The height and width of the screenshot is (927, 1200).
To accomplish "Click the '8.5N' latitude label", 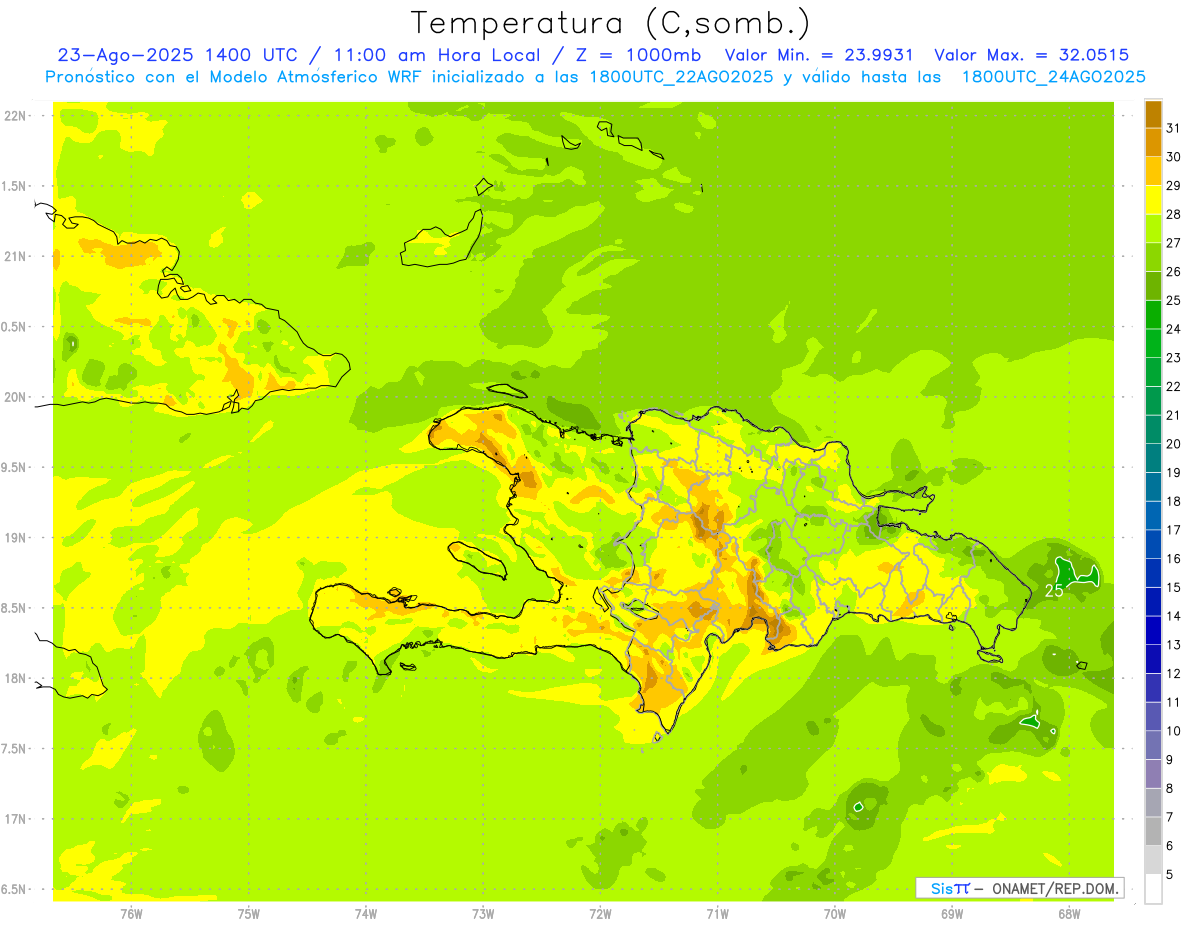I will click(15, 608).
